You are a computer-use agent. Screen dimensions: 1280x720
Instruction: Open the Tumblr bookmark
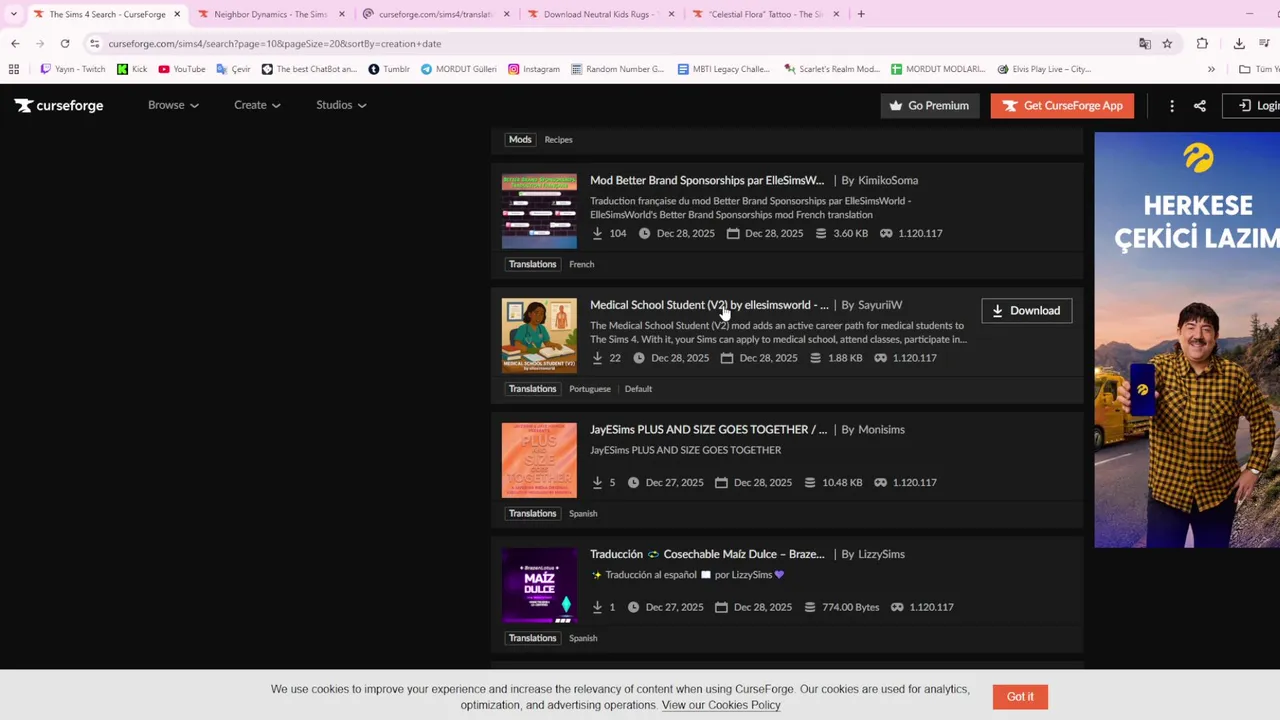[389, 69]
